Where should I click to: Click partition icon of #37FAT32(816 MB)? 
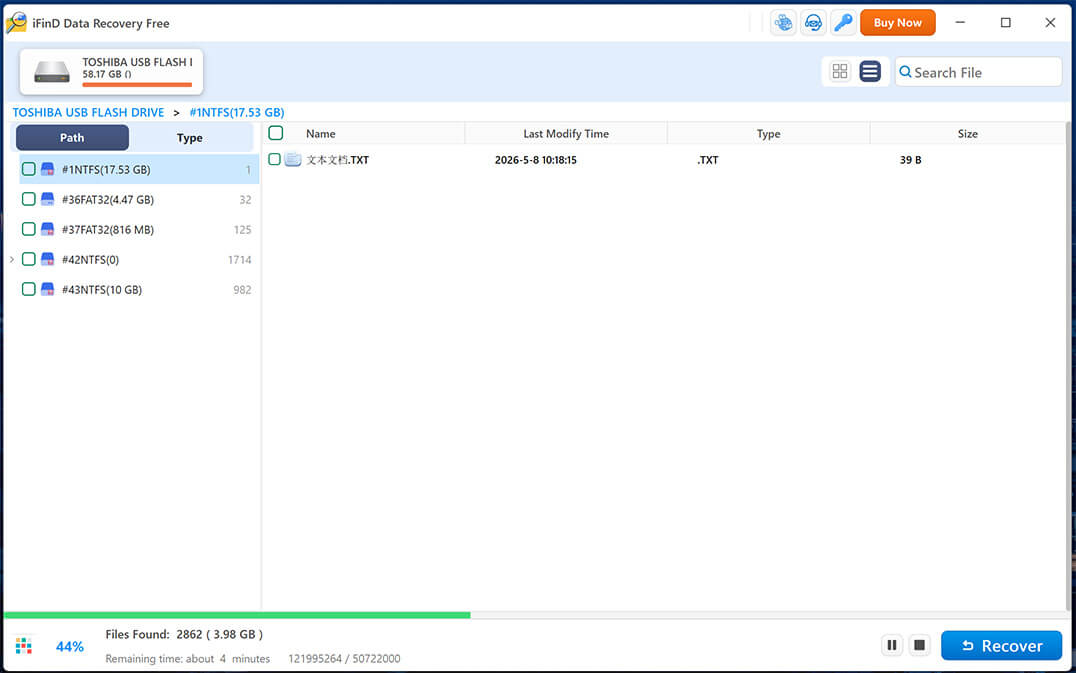tap(47, 229)
